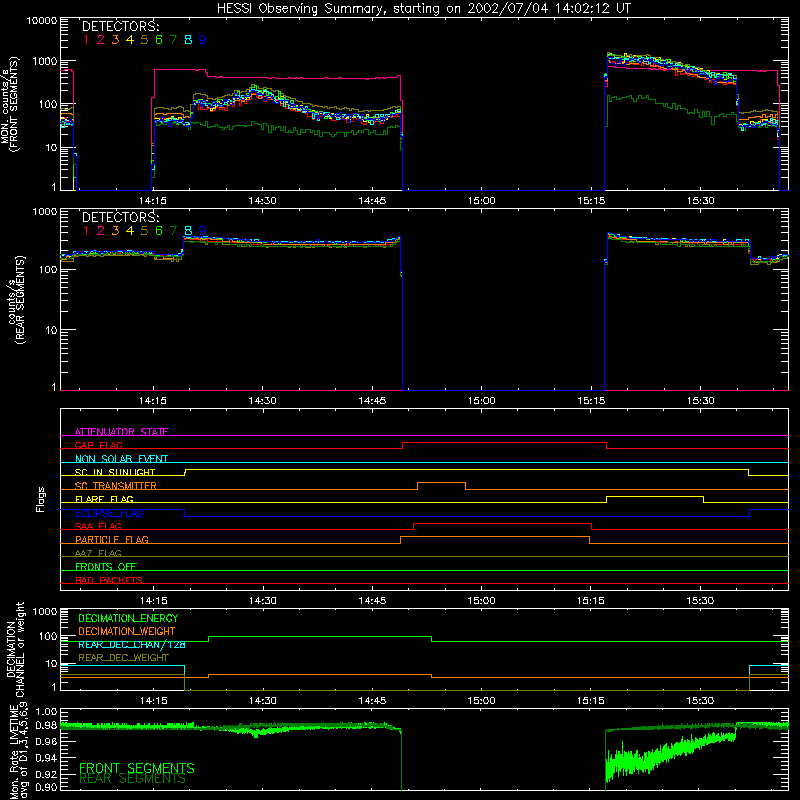Click the 0.96 tick label on livetime axis
The width and height of the screenshot is (800, 800).
(46, 741)
